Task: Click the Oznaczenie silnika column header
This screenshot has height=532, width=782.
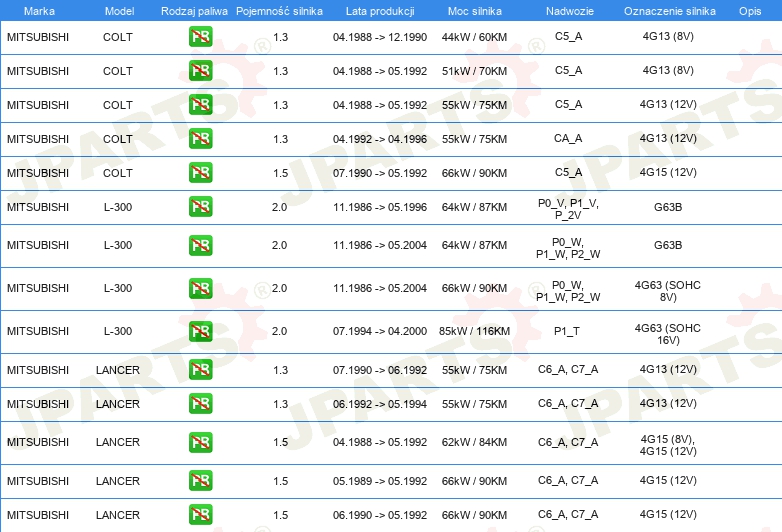Action: click(x=670, y=11)
